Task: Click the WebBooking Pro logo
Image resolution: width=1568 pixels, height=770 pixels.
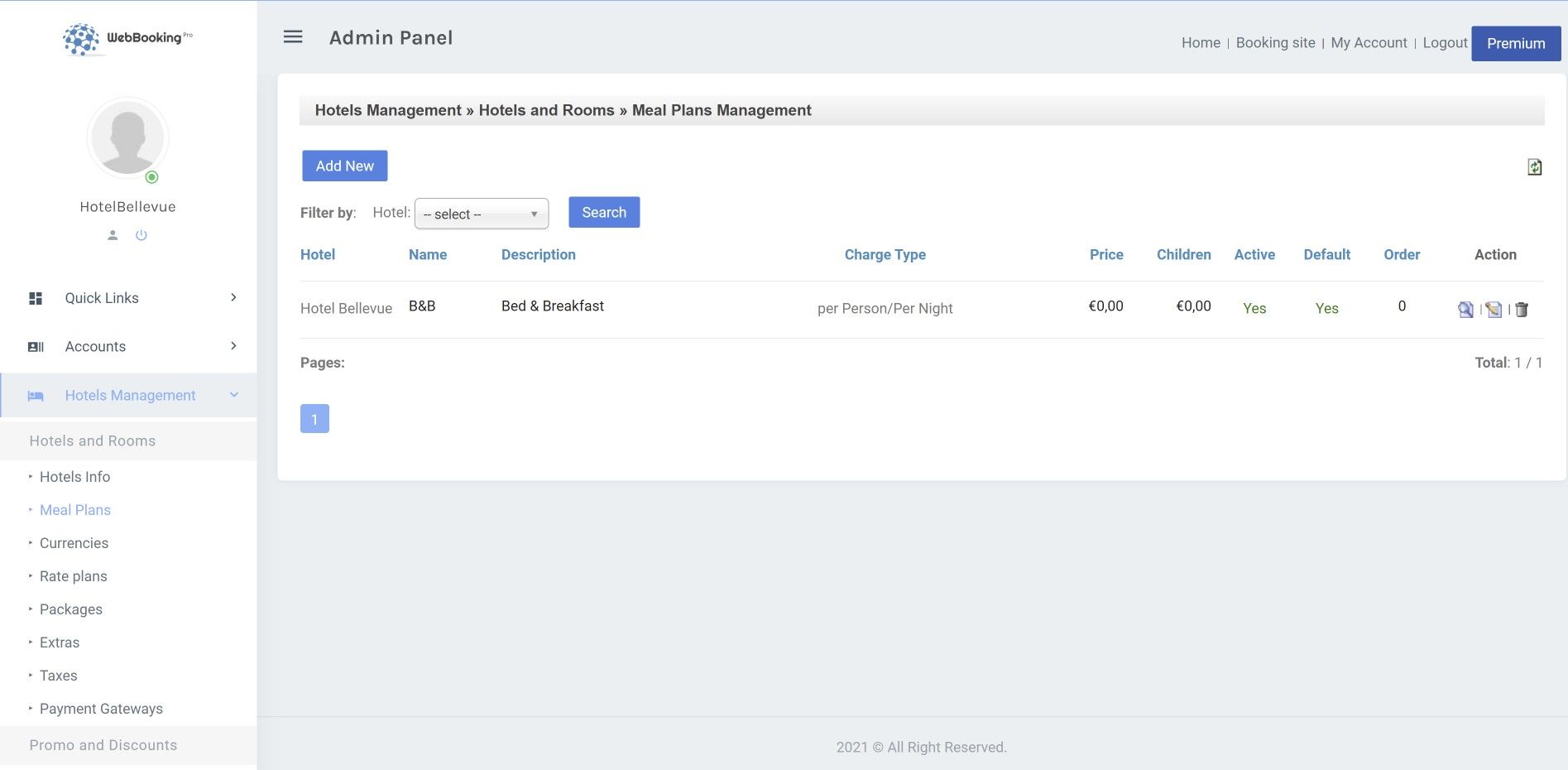Action: click(x=127, y=38)
